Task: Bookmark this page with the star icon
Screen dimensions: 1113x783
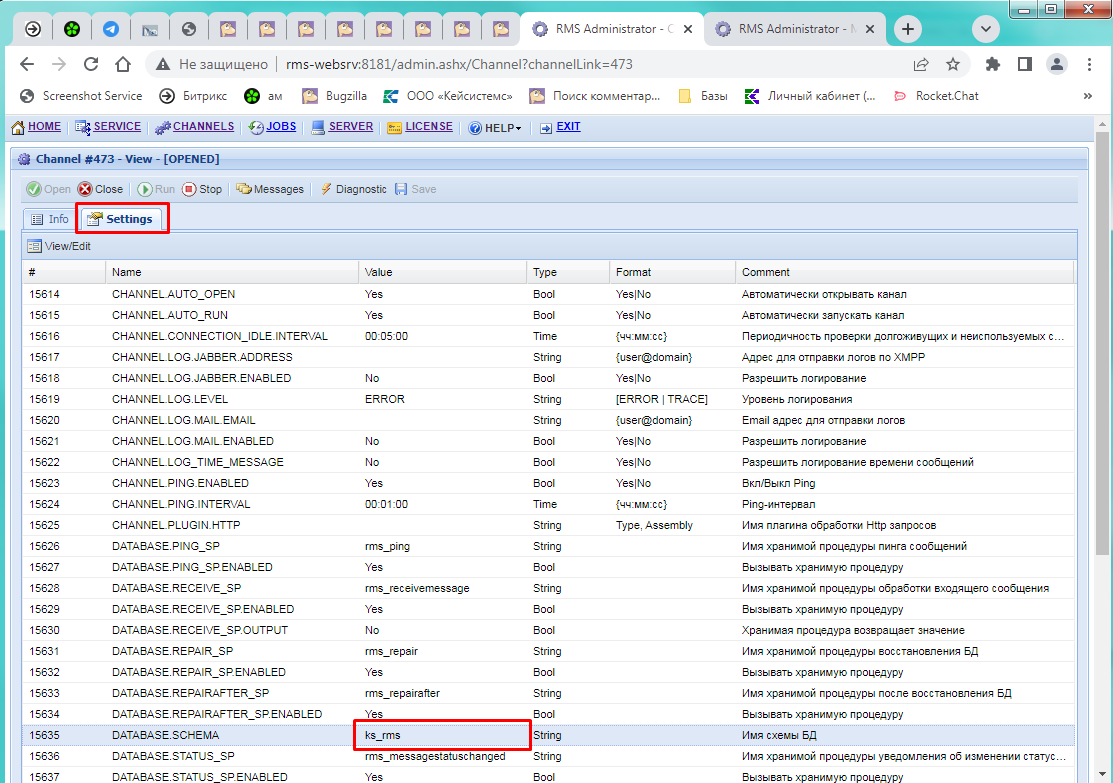Action: [953, 65]
